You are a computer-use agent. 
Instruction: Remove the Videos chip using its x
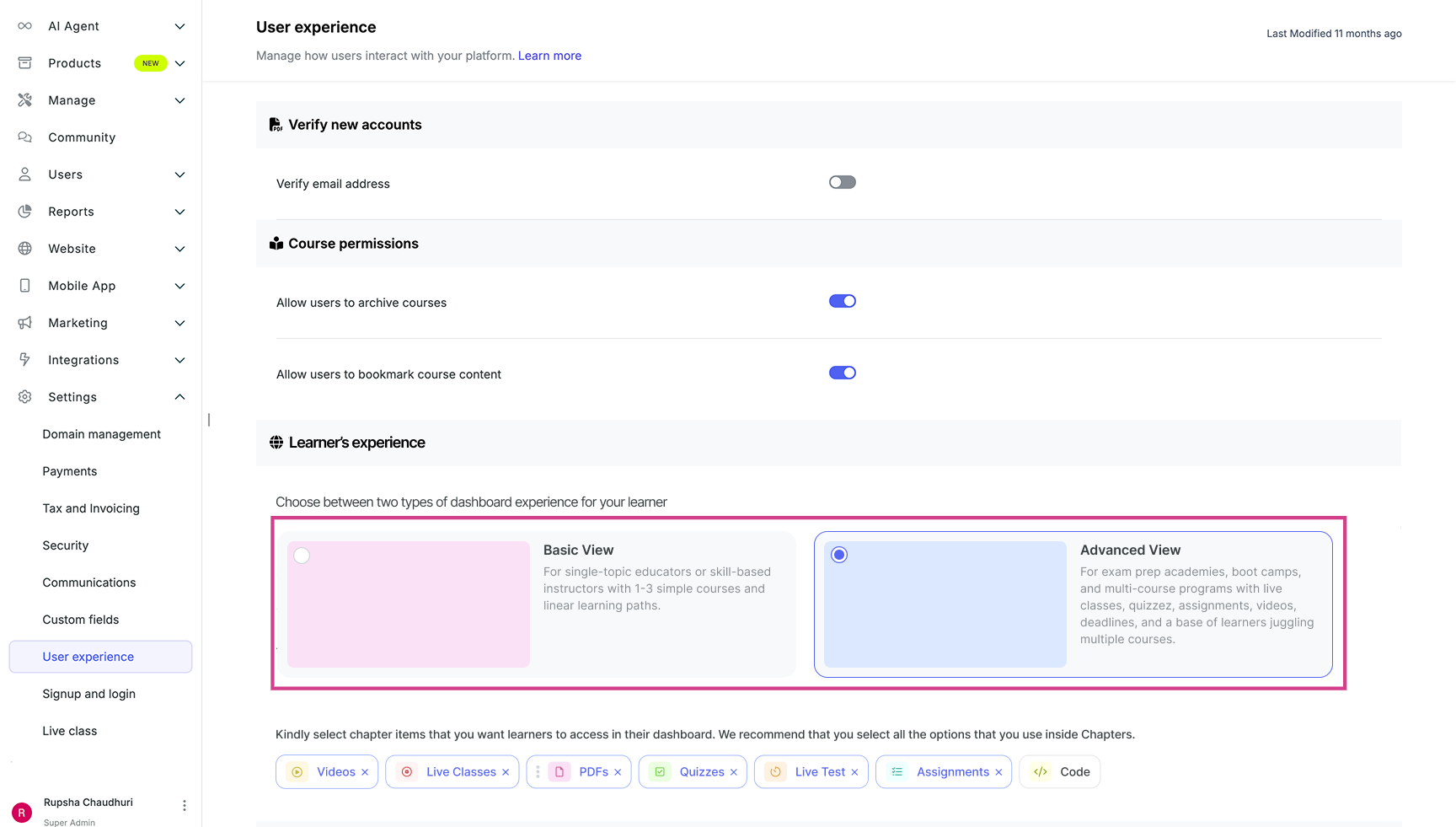coord(365,772)
